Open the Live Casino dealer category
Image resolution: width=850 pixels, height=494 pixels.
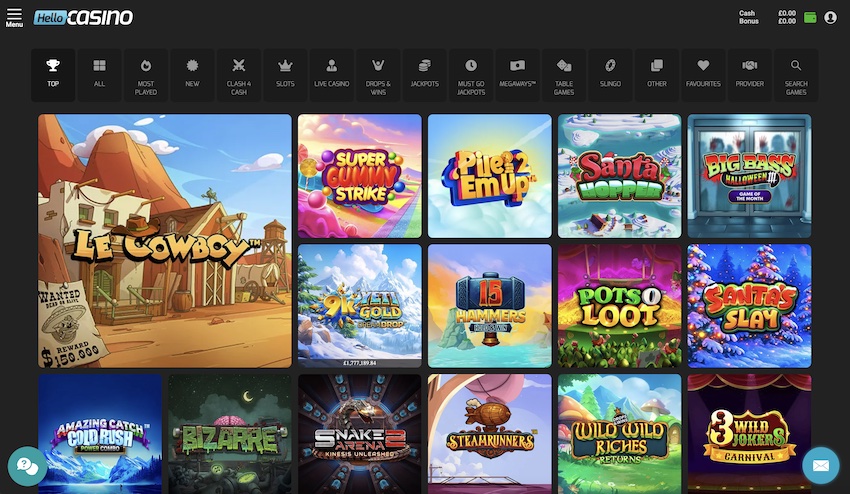tap(332, 75)
